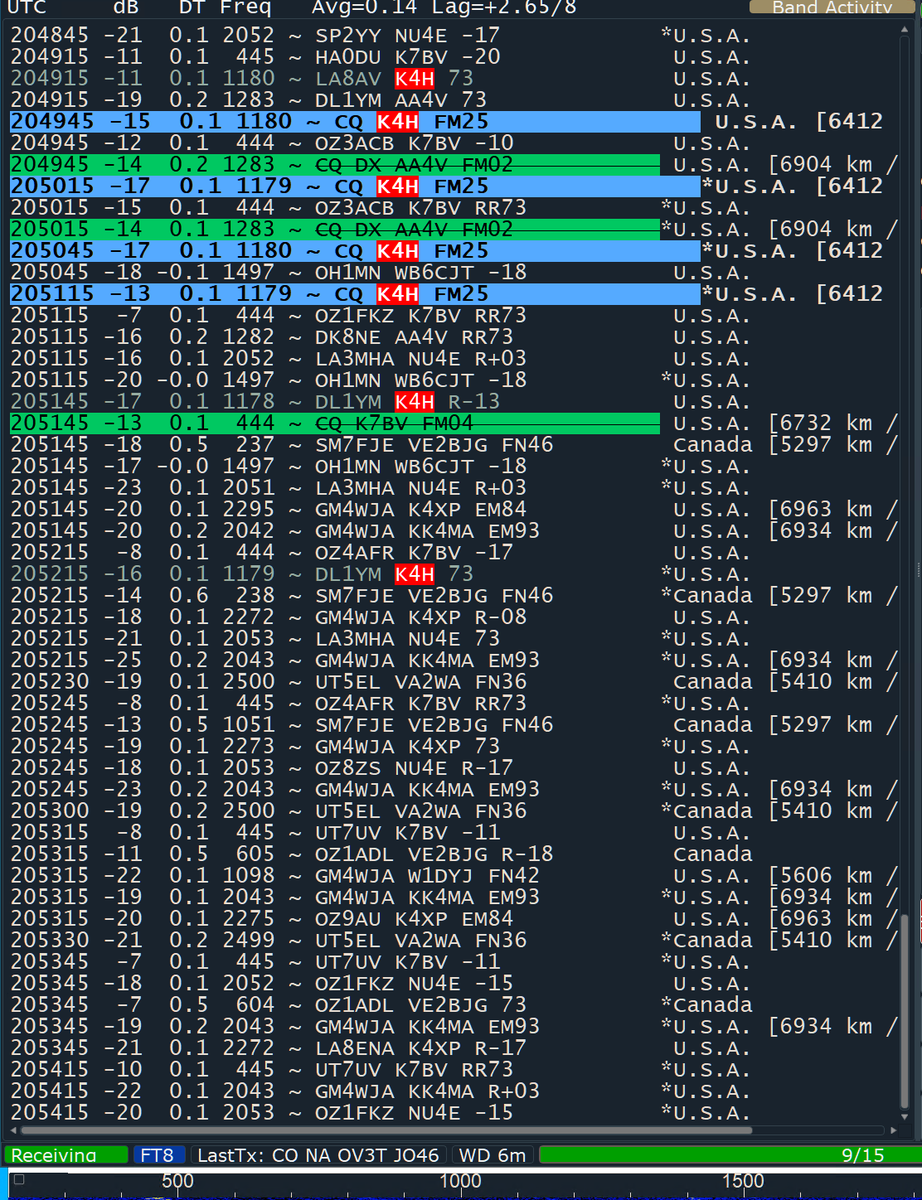Select the 204945 CQ DX AA4V FM02 row
Screen dimensions: 922x1200
(335, 165)
